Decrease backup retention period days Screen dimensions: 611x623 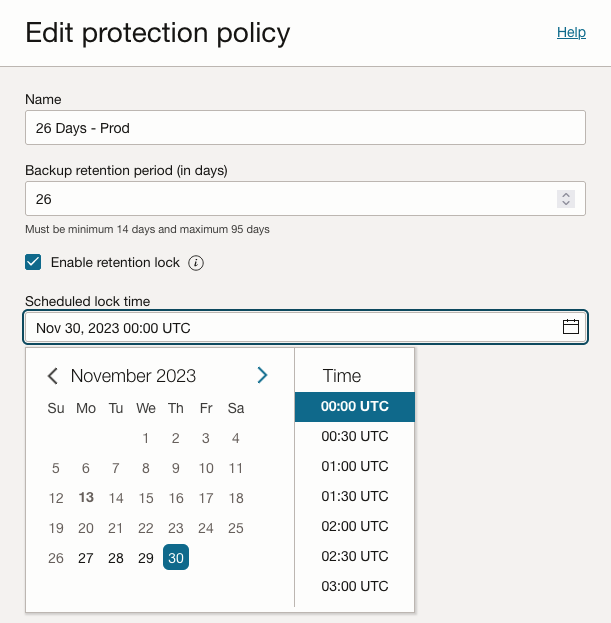[x=566, y=204]
